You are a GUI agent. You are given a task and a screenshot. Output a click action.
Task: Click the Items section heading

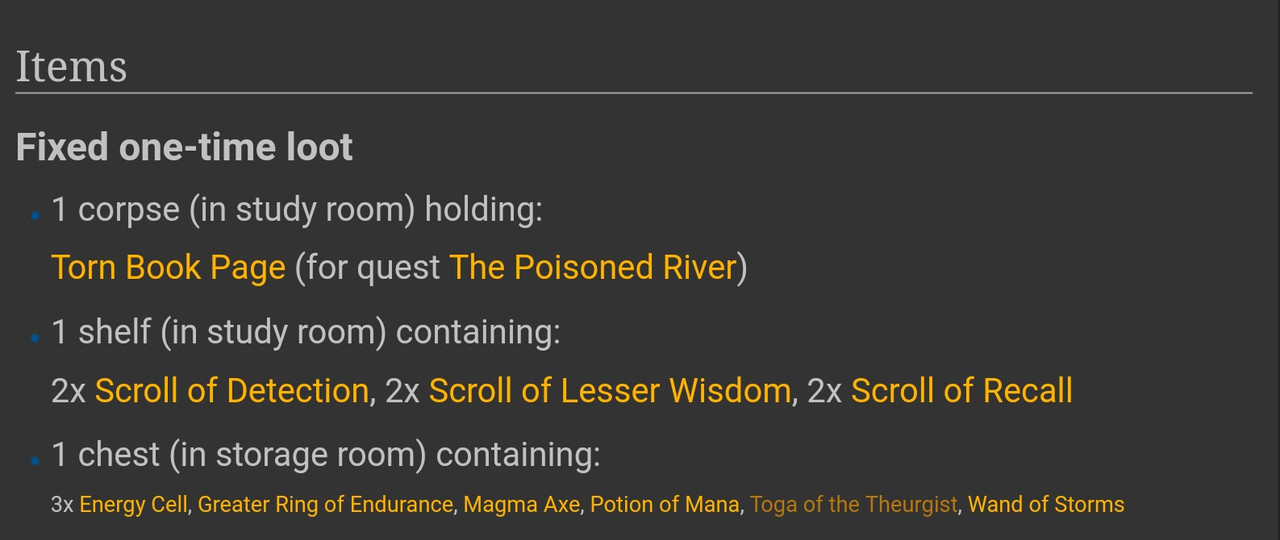coord(72,67)
